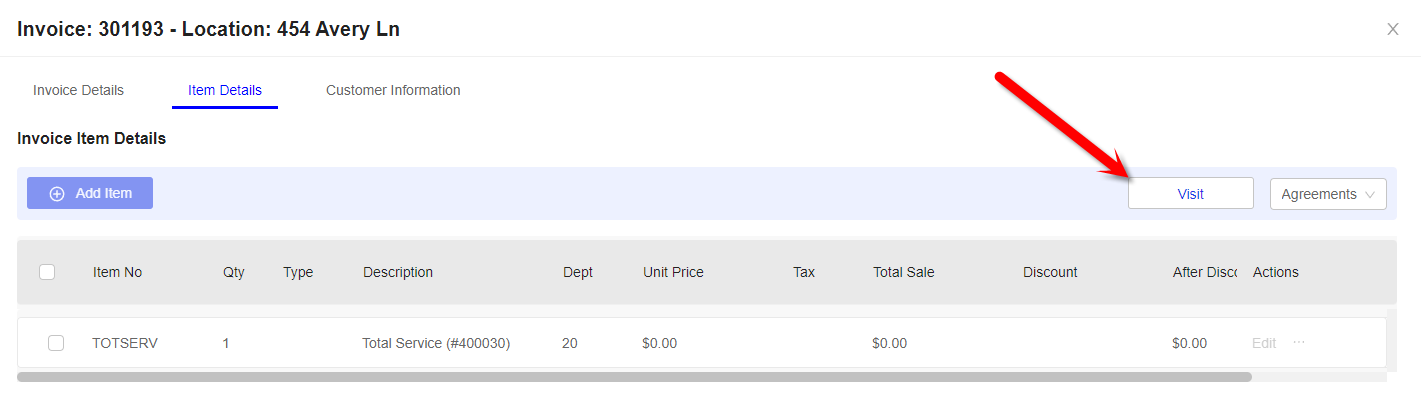This screenshot has width=1425, height=396.
Task: Click the Unit Price column header
Action: 673,272
